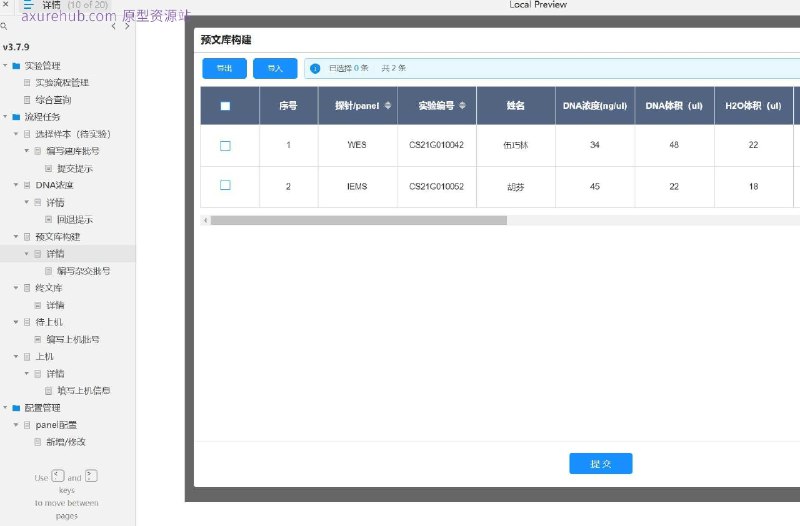Click page icon next to 综合查询
The image size is (800, 526).
[x=27, y=99]
